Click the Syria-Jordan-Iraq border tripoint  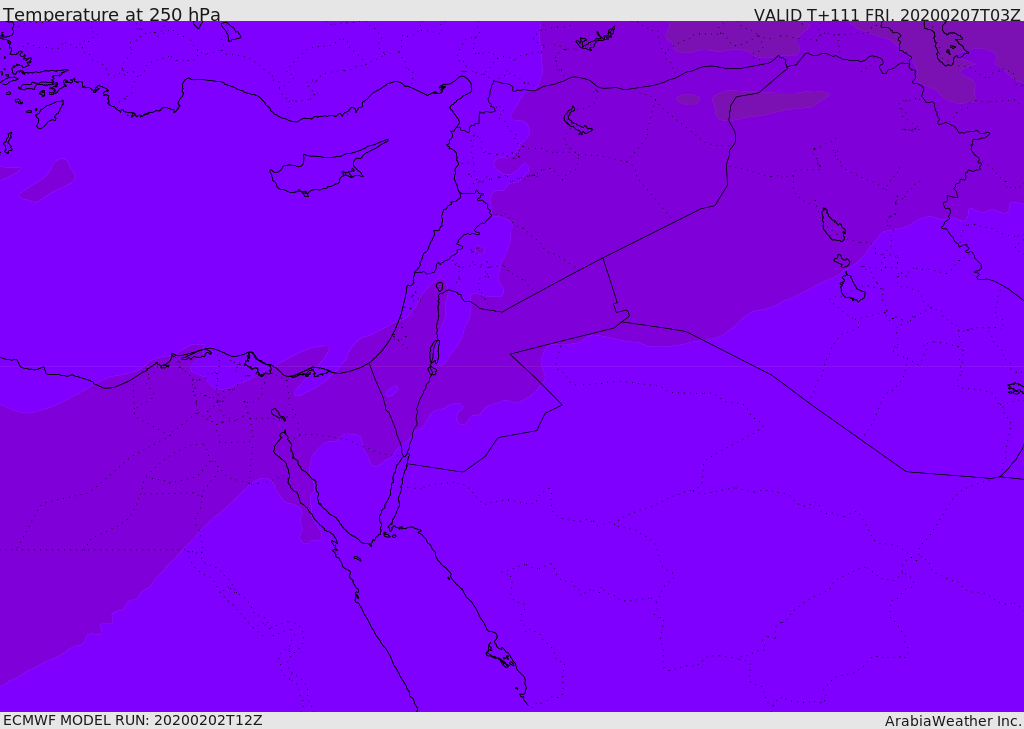click(603, 259)
